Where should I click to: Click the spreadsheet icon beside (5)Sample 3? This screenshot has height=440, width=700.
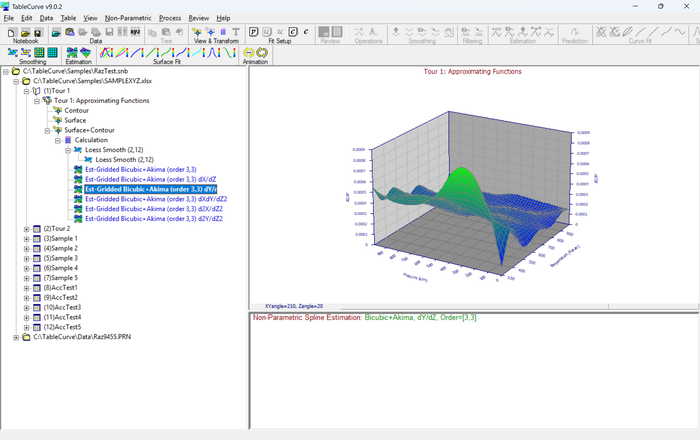pos(37,258)
